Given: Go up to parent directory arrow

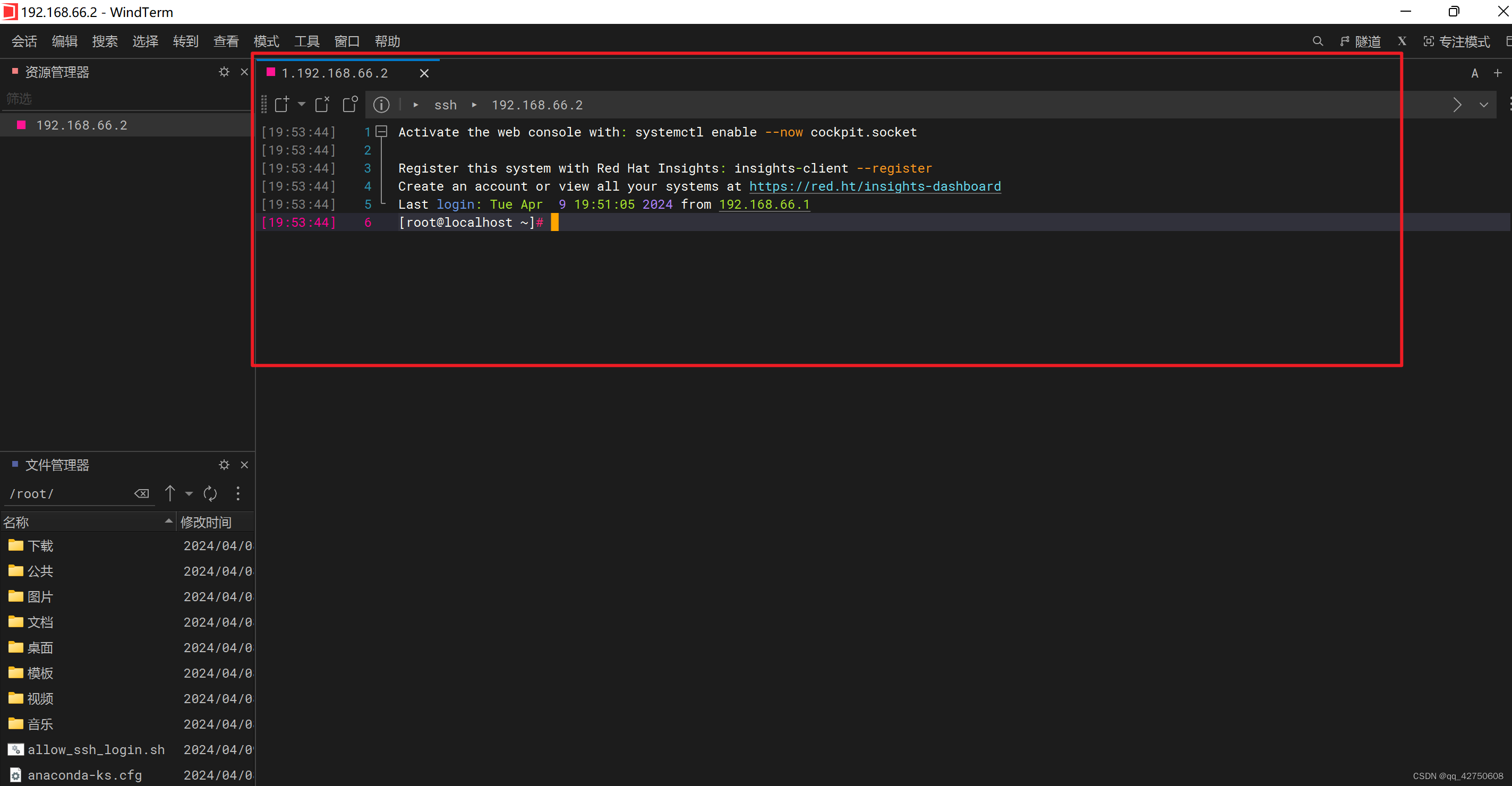Looking at the screenshot, I should point(169,493).
